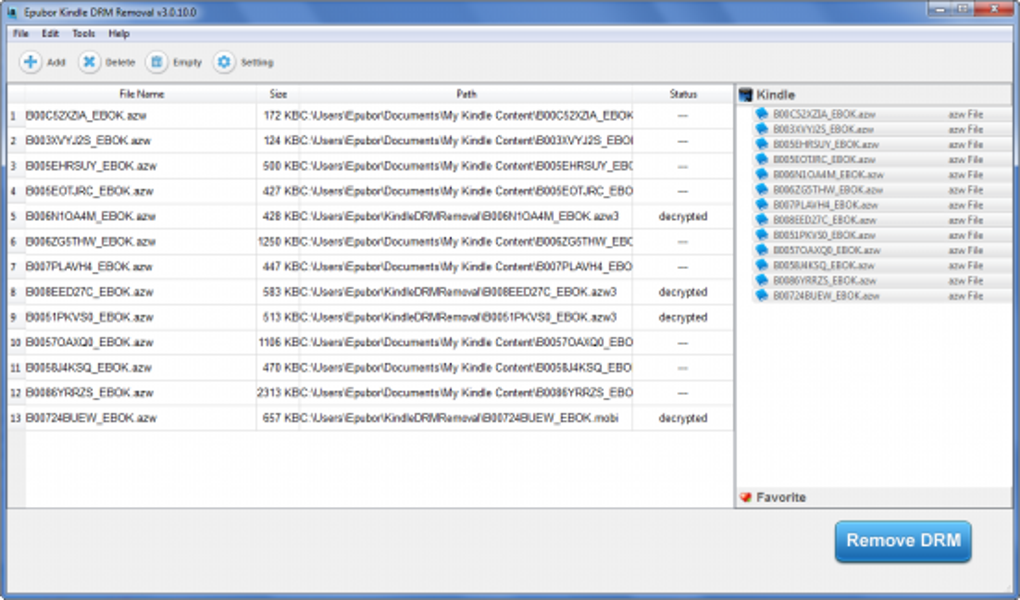This screenshot has height=600, width=1020.
Task: Select B006ZG5THW_EBOK.azw in file table
Action: pyautogui.click(x=90, y=241)
